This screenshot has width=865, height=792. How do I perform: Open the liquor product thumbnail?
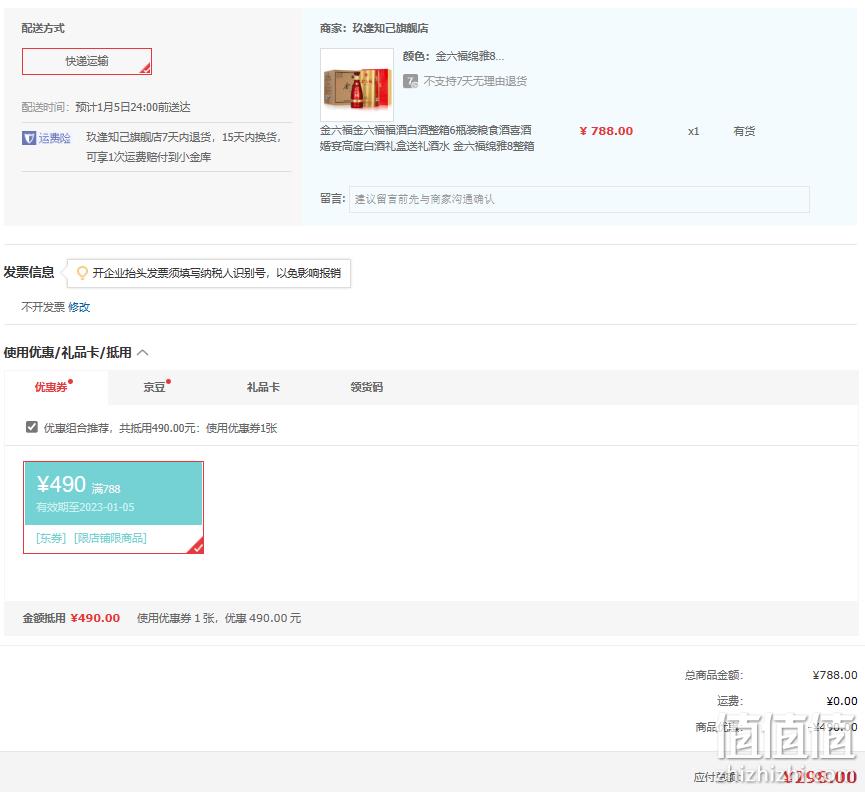(357, 84)
